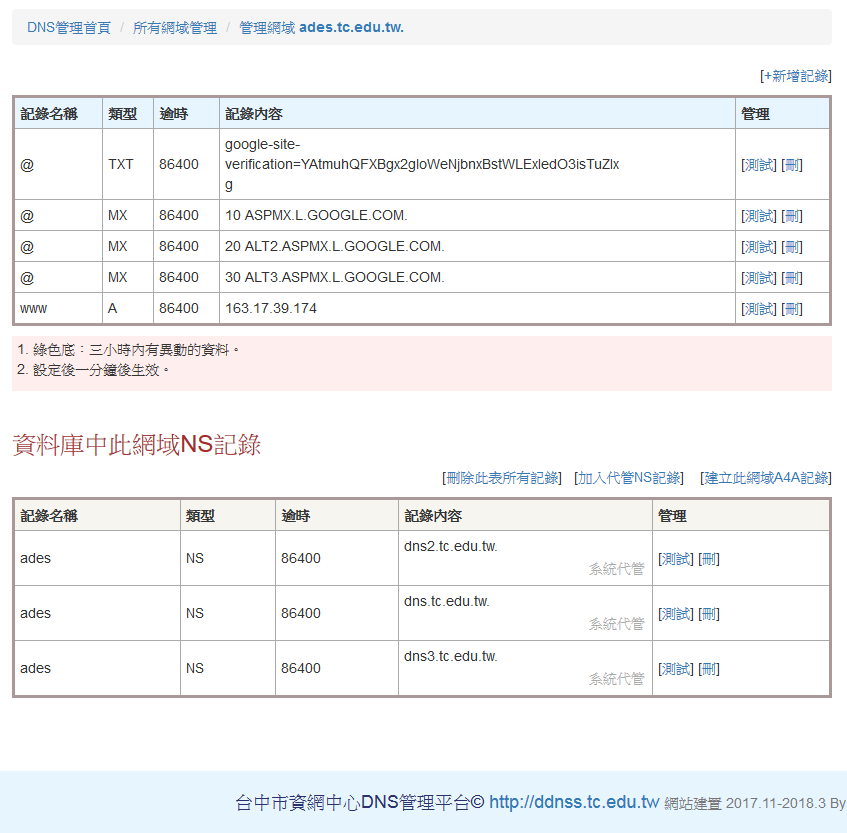Test the 10 ASPMX.L.GOOGLE.COM MX record

click(x=759, y=216)
